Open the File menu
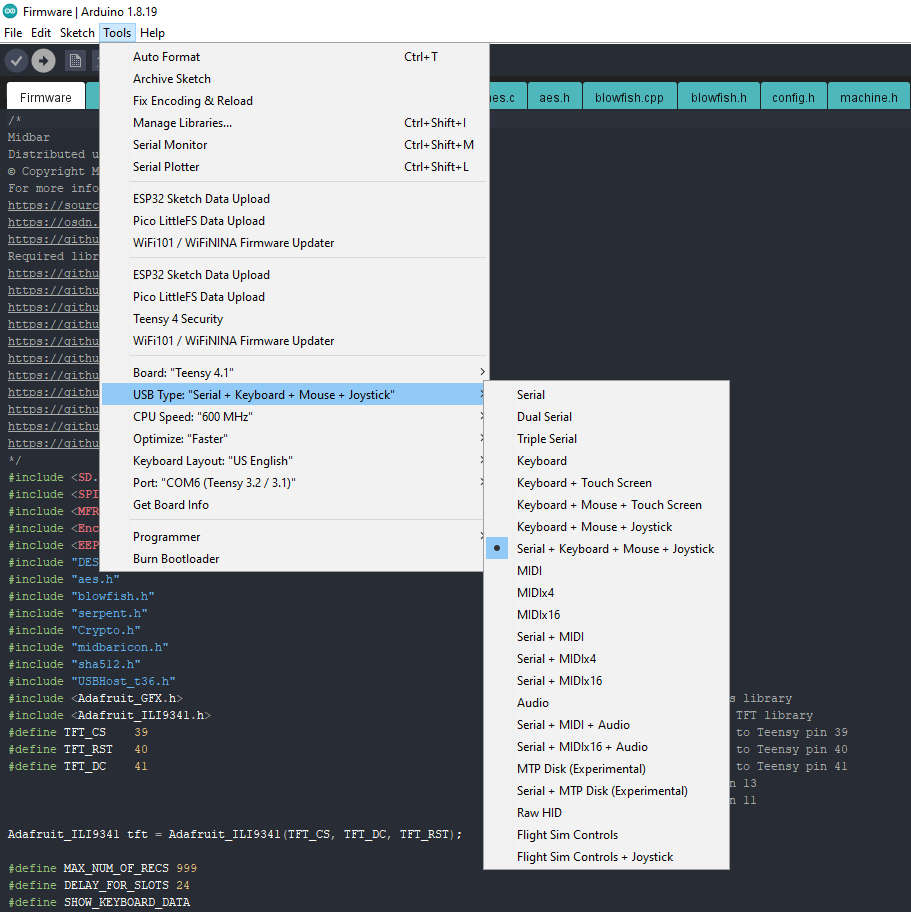The width and height of the screenshot is (911, 912). (x=13, y=33)
